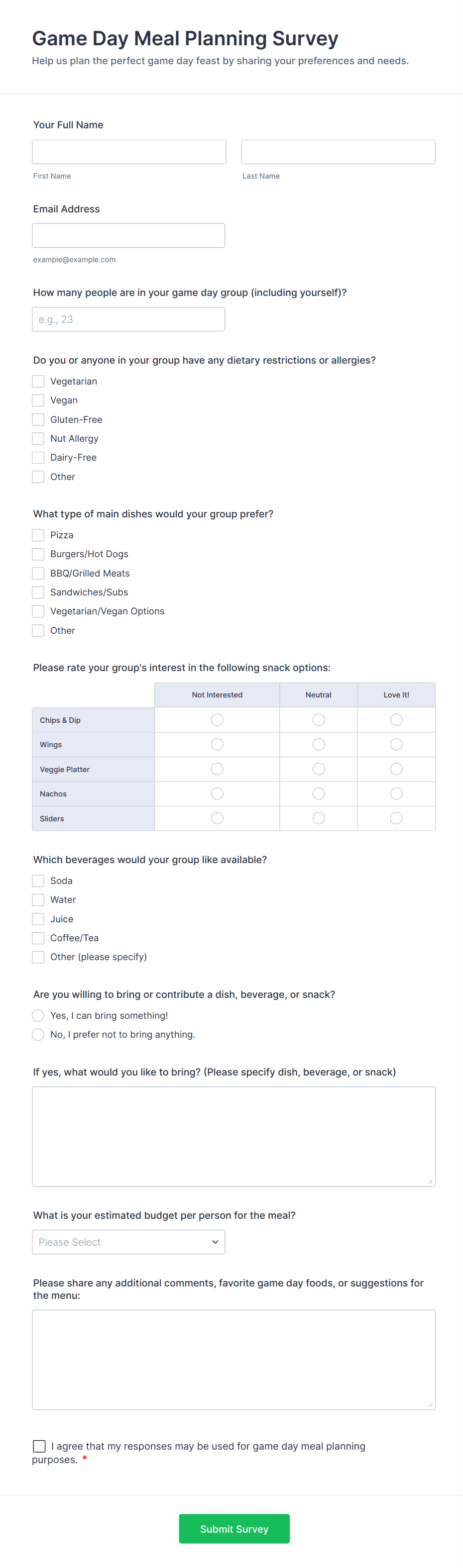Choose 'Yes, I can bring something!'
This screenshot has height=1568, width=463.
tap(38, 1015)
